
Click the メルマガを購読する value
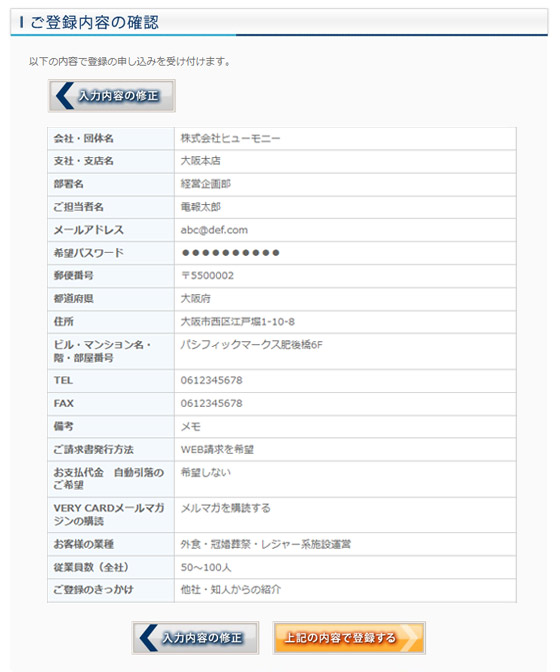pos(226,508)
